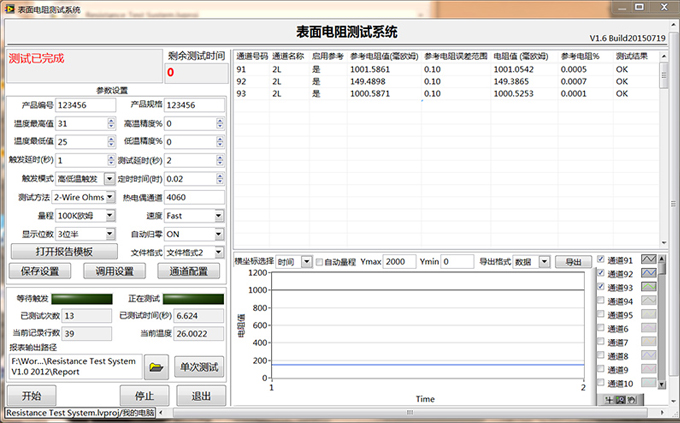680x423 pixels.
Task: Select the graph cursor crosshair tool
Action: (608, 400)
